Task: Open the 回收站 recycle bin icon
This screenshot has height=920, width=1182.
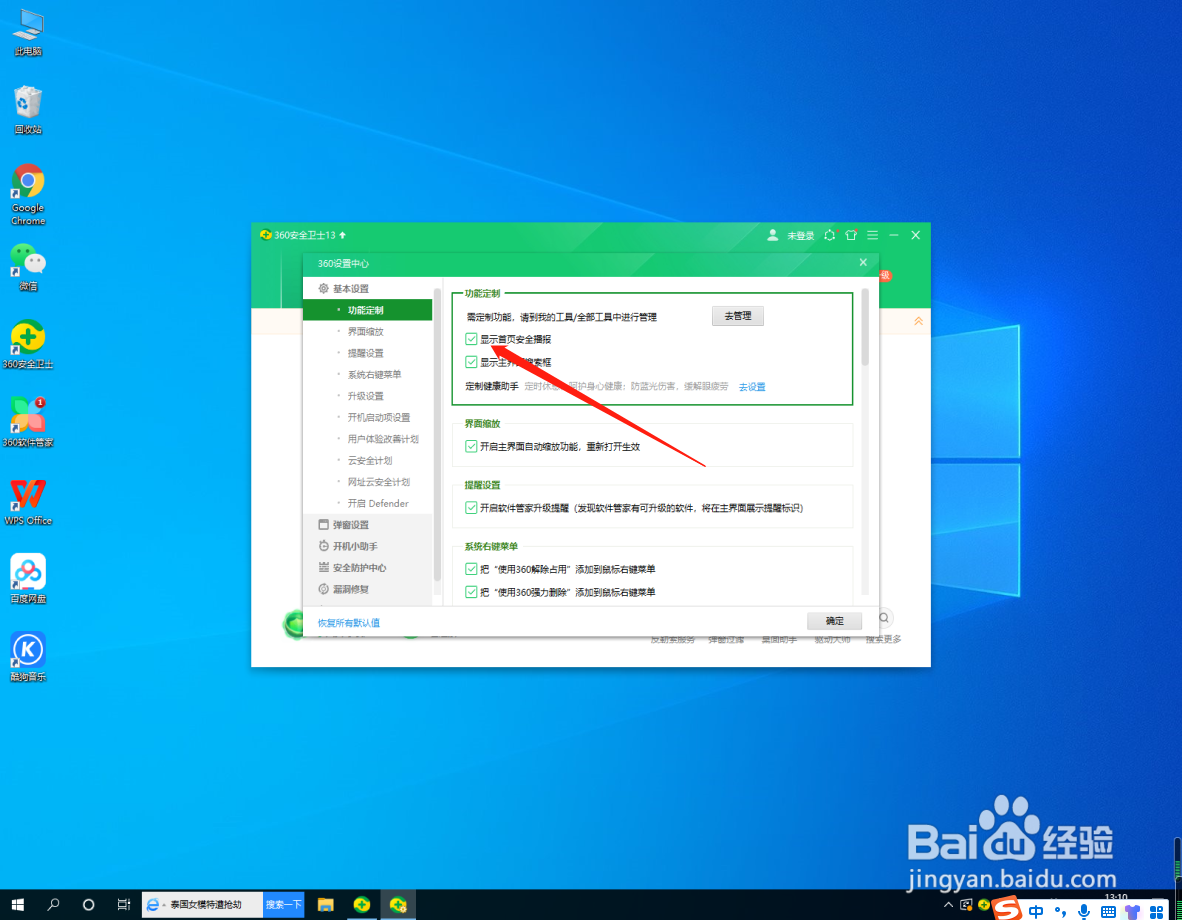Action: (x=28, y=110)
